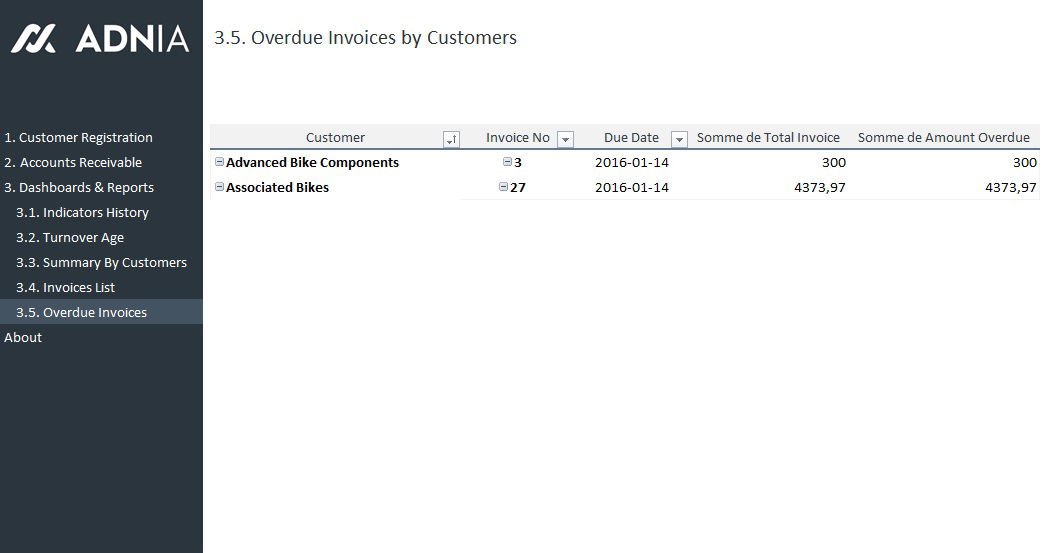The height and width of the screenshot is (553, 1045).
Task: Open Summary By Customers report
Action: coord(101,263)
